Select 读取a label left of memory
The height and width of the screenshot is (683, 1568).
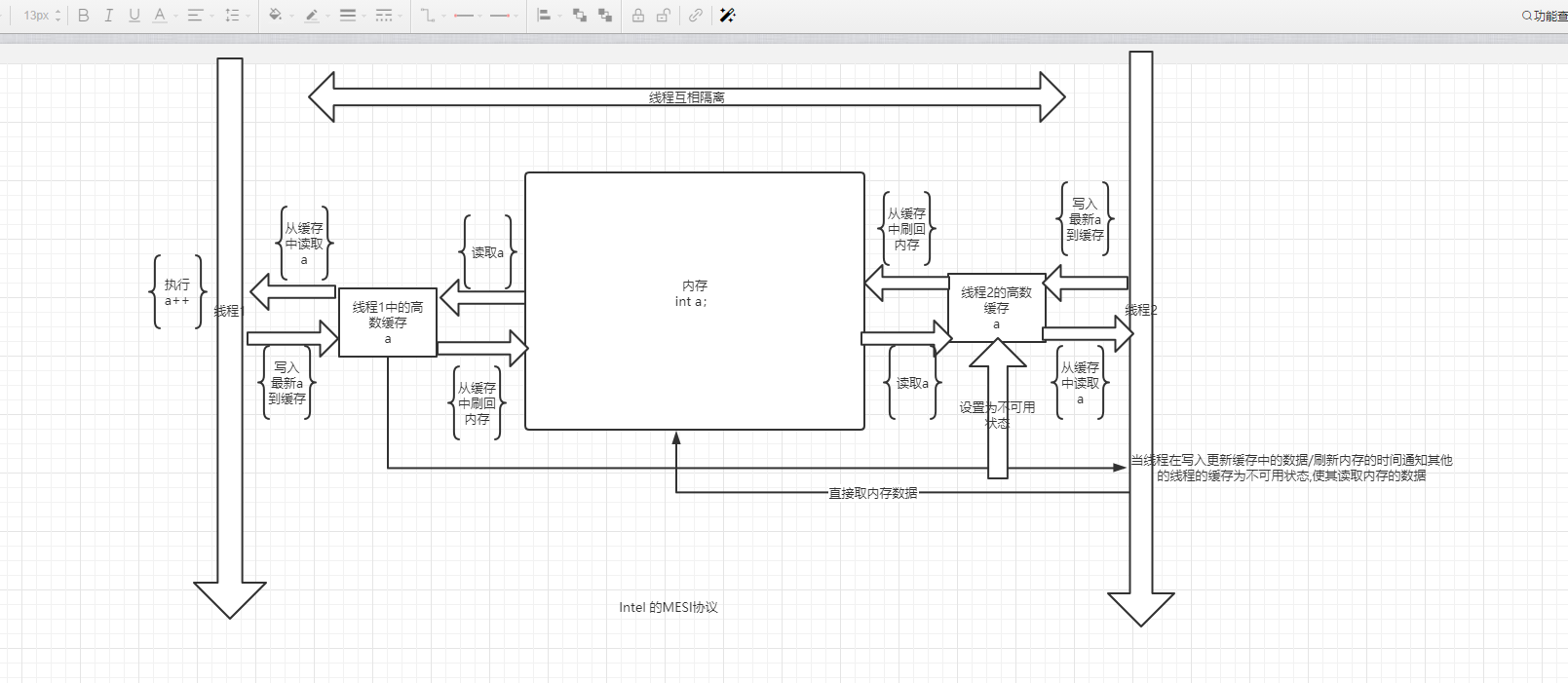(x=487, y=252)
